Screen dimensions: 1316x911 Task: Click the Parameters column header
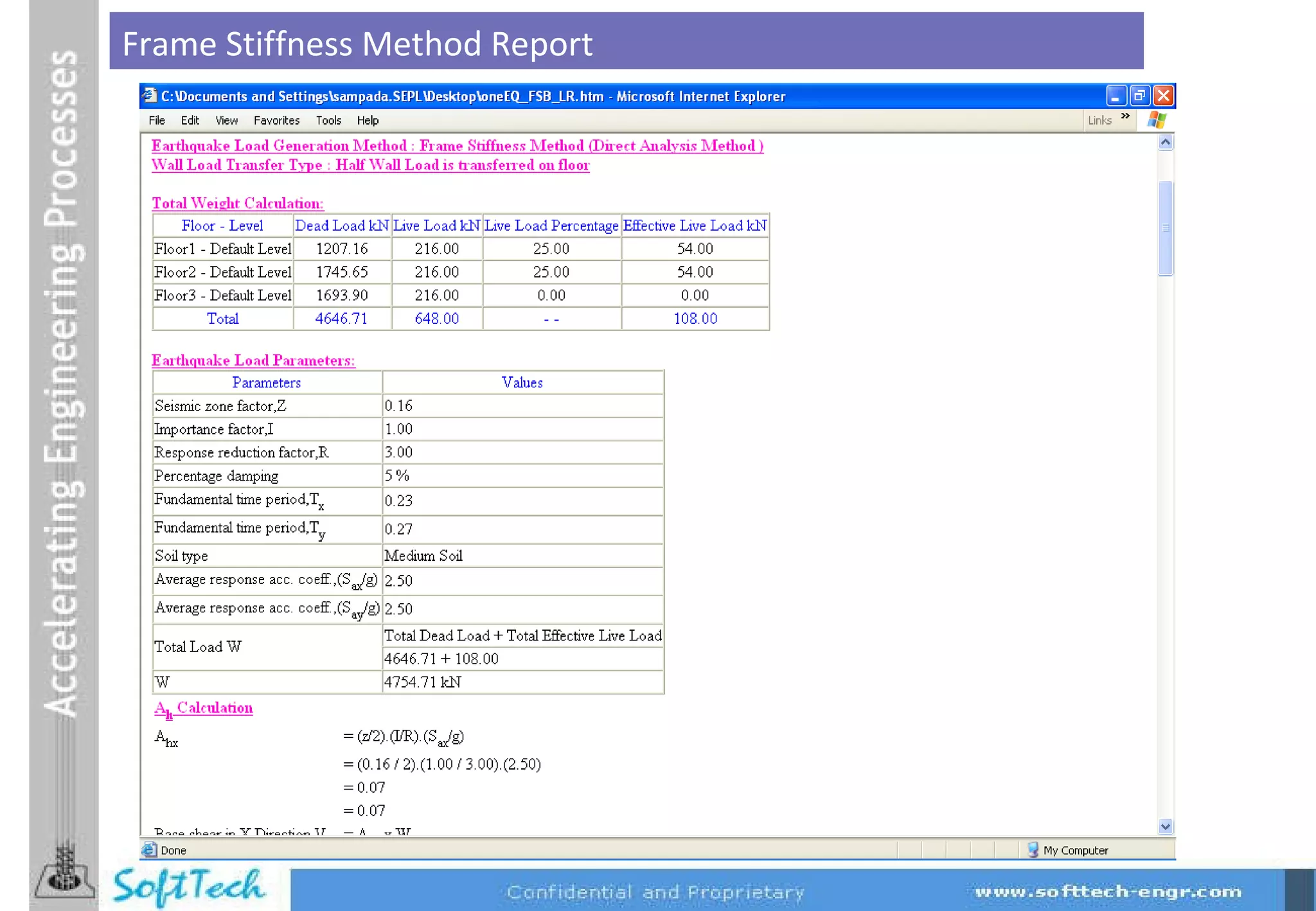267,383
